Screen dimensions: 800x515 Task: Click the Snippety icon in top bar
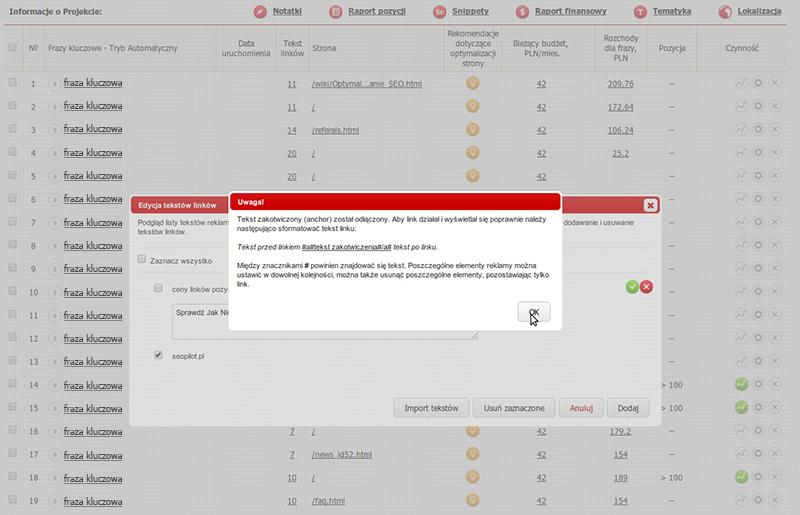(441, 12)
